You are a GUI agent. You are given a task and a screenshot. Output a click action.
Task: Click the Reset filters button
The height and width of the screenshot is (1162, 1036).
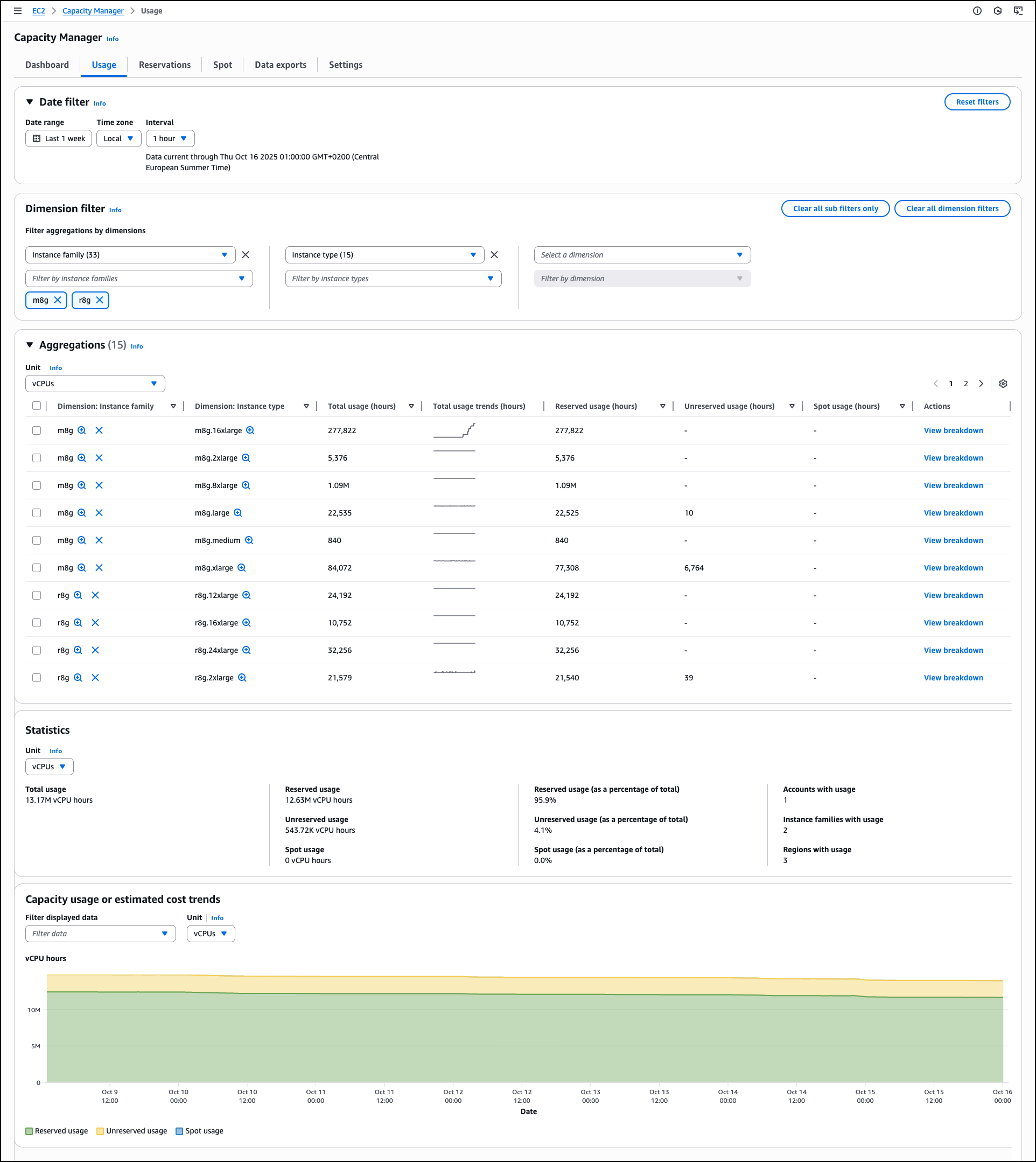pyautogui.click(x=977, y=102)
